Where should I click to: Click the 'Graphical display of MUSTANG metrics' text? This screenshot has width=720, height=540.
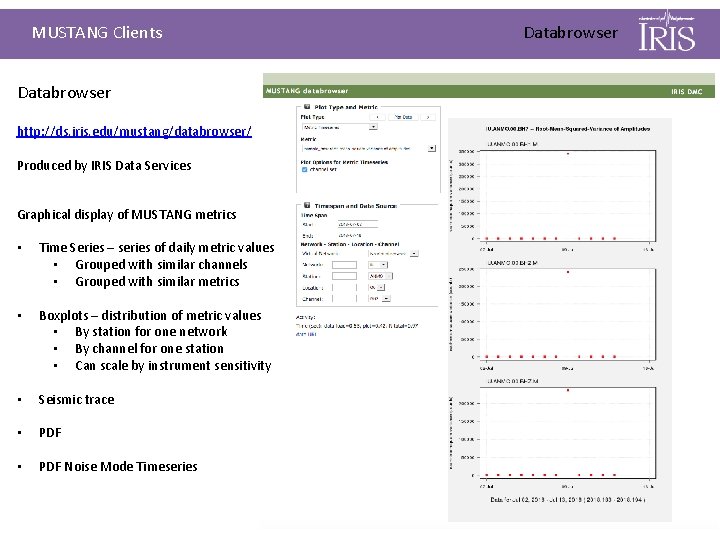click(127, 214)
